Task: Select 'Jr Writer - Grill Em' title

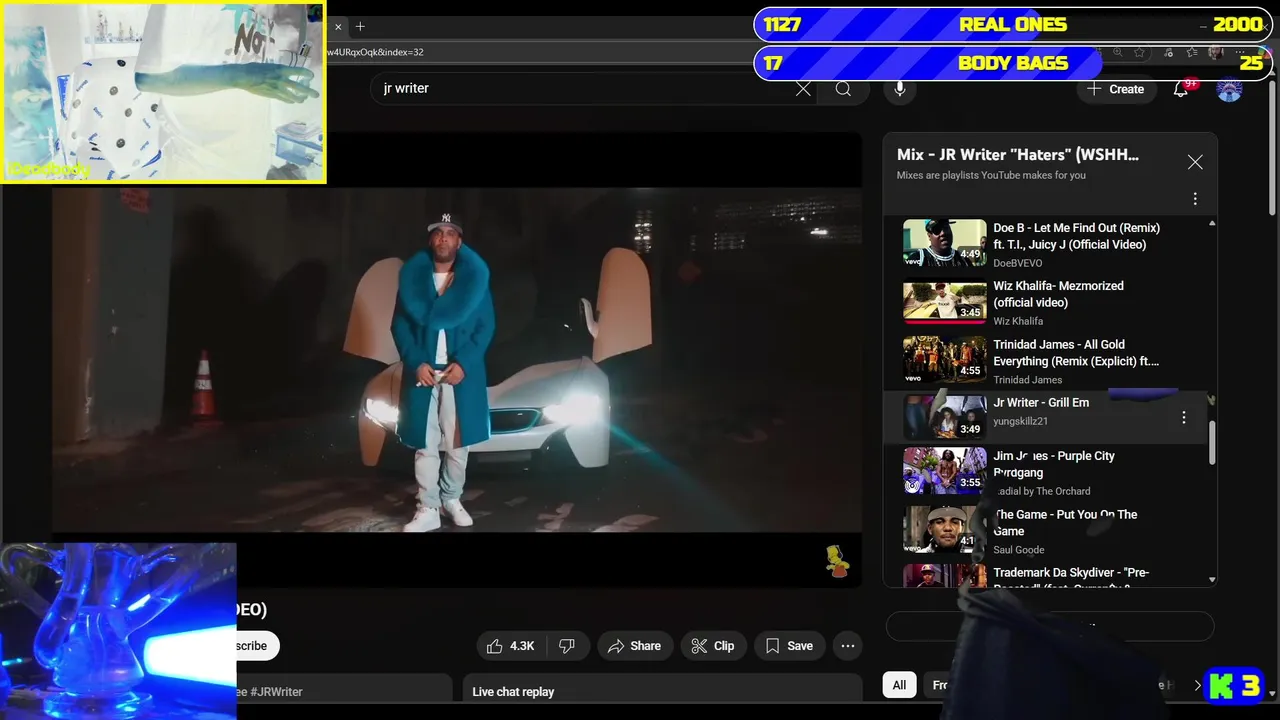Action: click(x=1041, y=403)
